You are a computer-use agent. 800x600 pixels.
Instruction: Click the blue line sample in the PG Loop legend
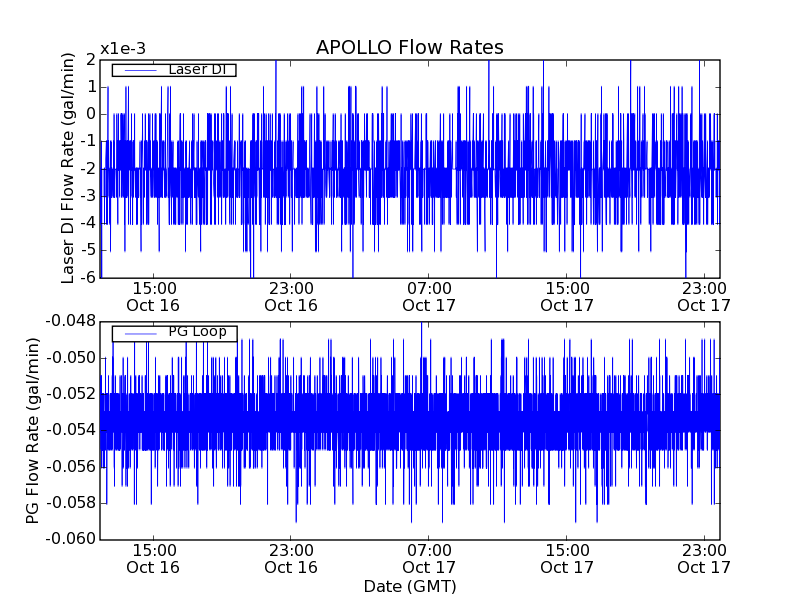(x=140, y=334)
